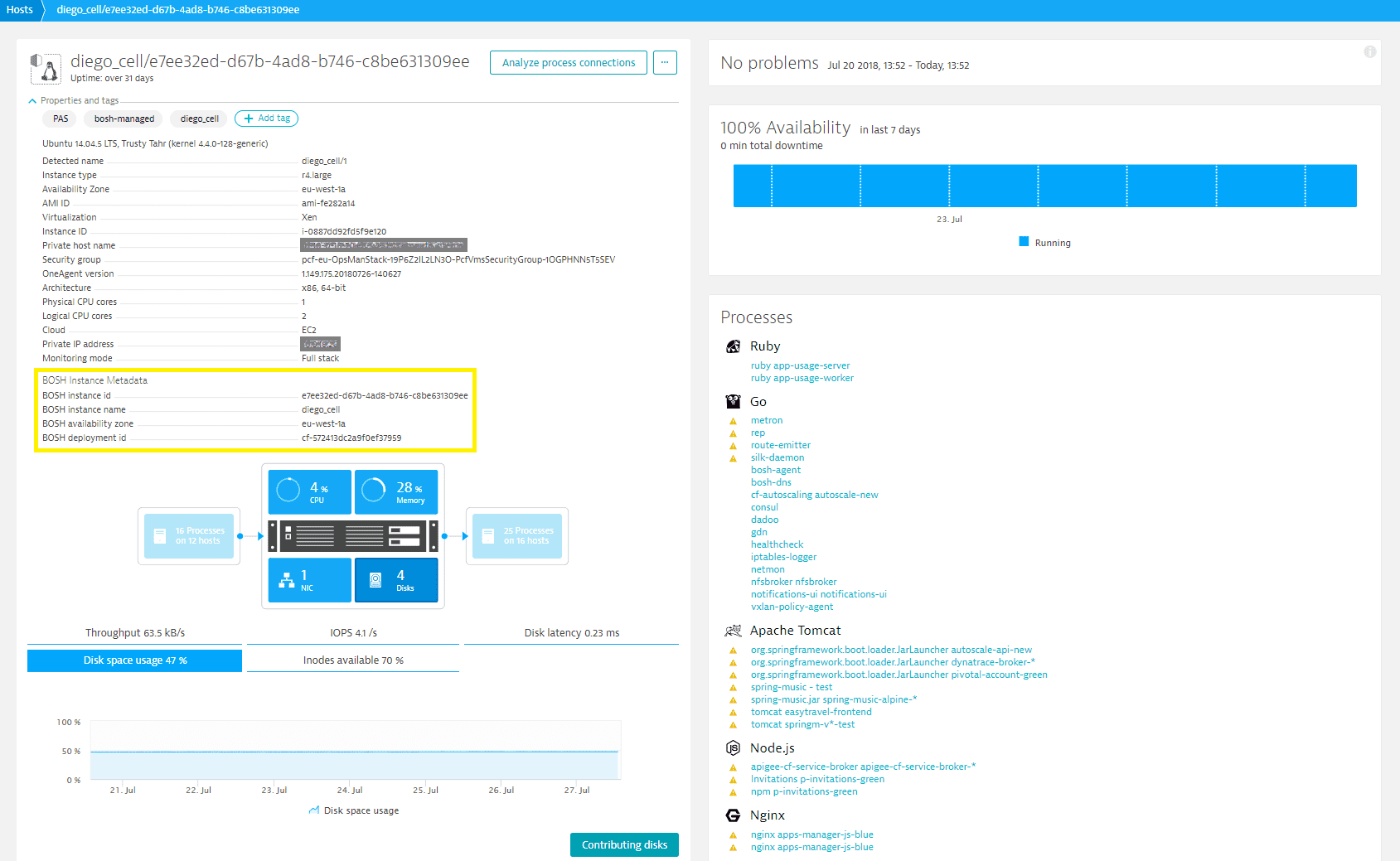Screen dimensions: 1400x861
Task: Click BOSH deployment id value cf-572413dc2a9f0ef37959
Action: (351, 438)
